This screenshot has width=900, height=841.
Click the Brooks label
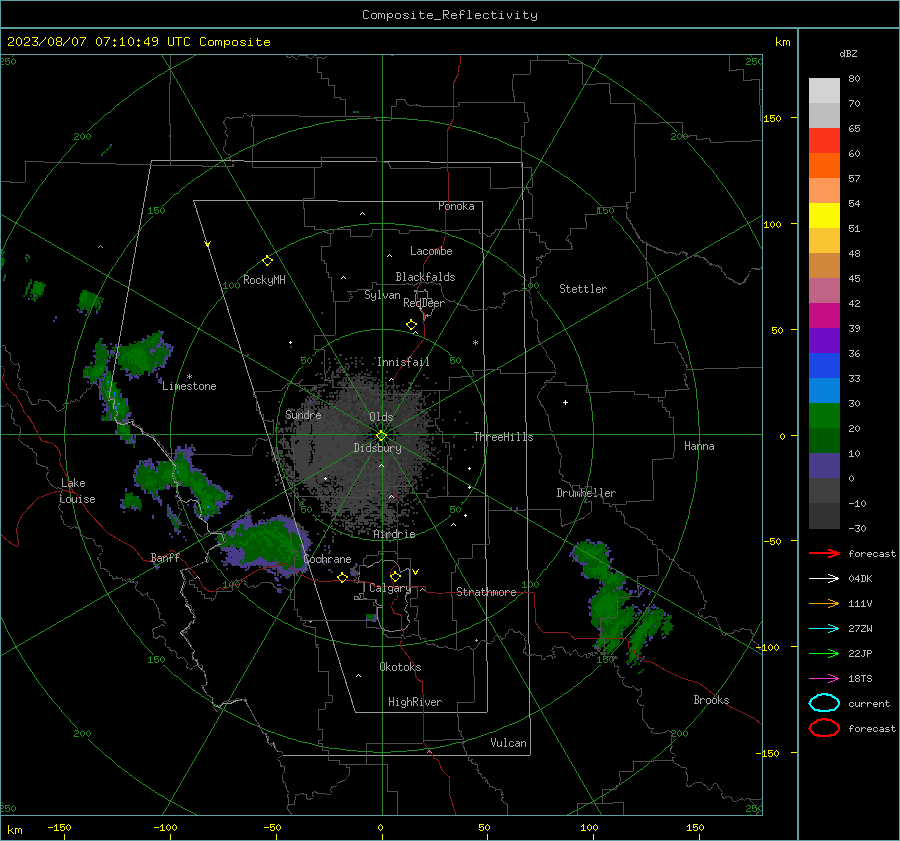tap(711, 700)
